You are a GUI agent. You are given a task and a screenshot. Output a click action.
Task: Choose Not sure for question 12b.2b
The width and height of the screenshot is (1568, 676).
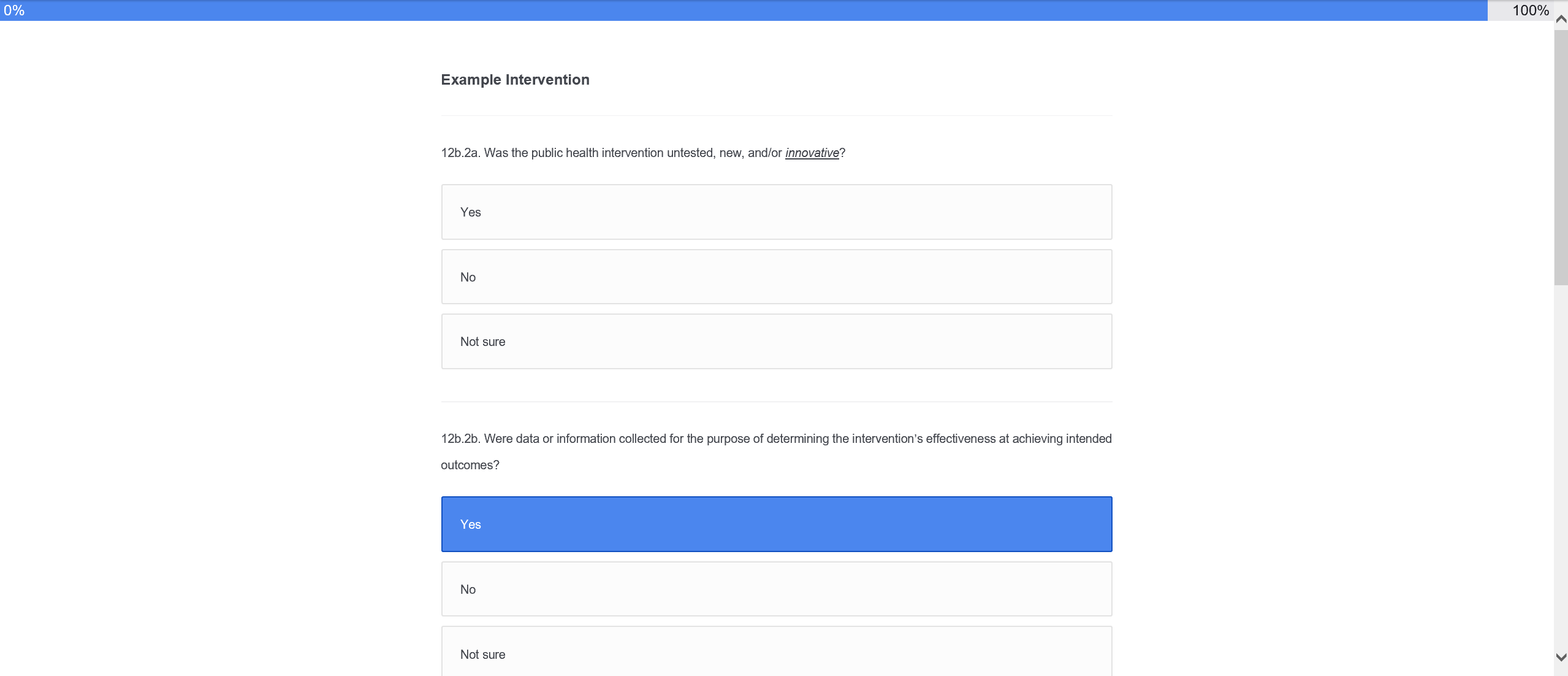click(x=776, y=653)
